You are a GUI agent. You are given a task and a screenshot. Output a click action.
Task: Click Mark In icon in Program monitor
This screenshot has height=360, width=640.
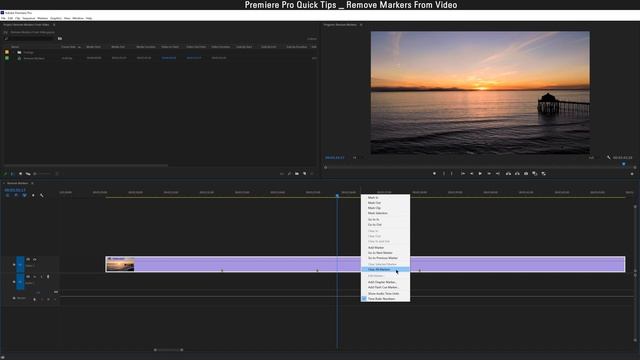point(444,174)
